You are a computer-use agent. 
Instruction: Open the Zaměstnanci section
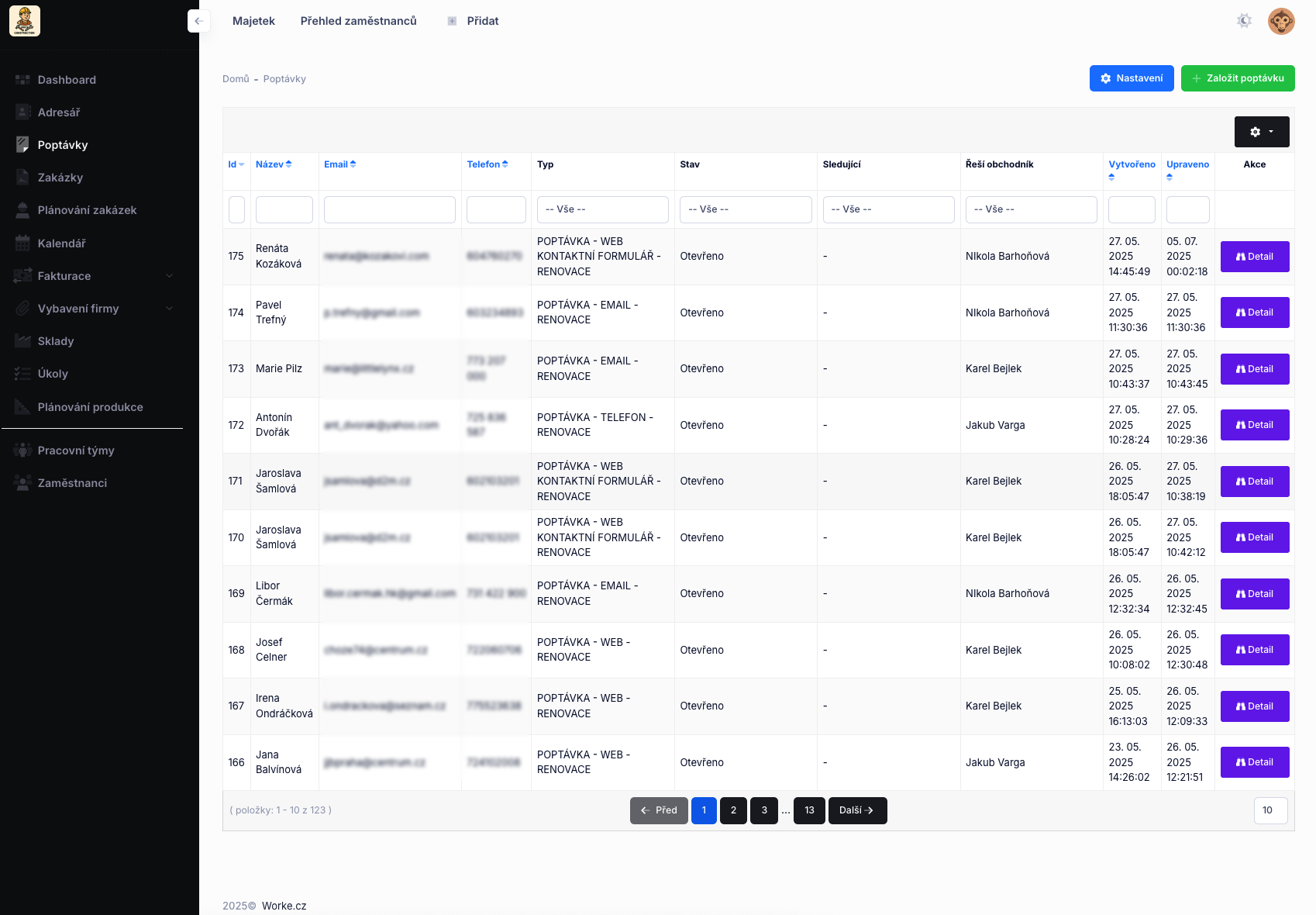[x=73, y=482]
